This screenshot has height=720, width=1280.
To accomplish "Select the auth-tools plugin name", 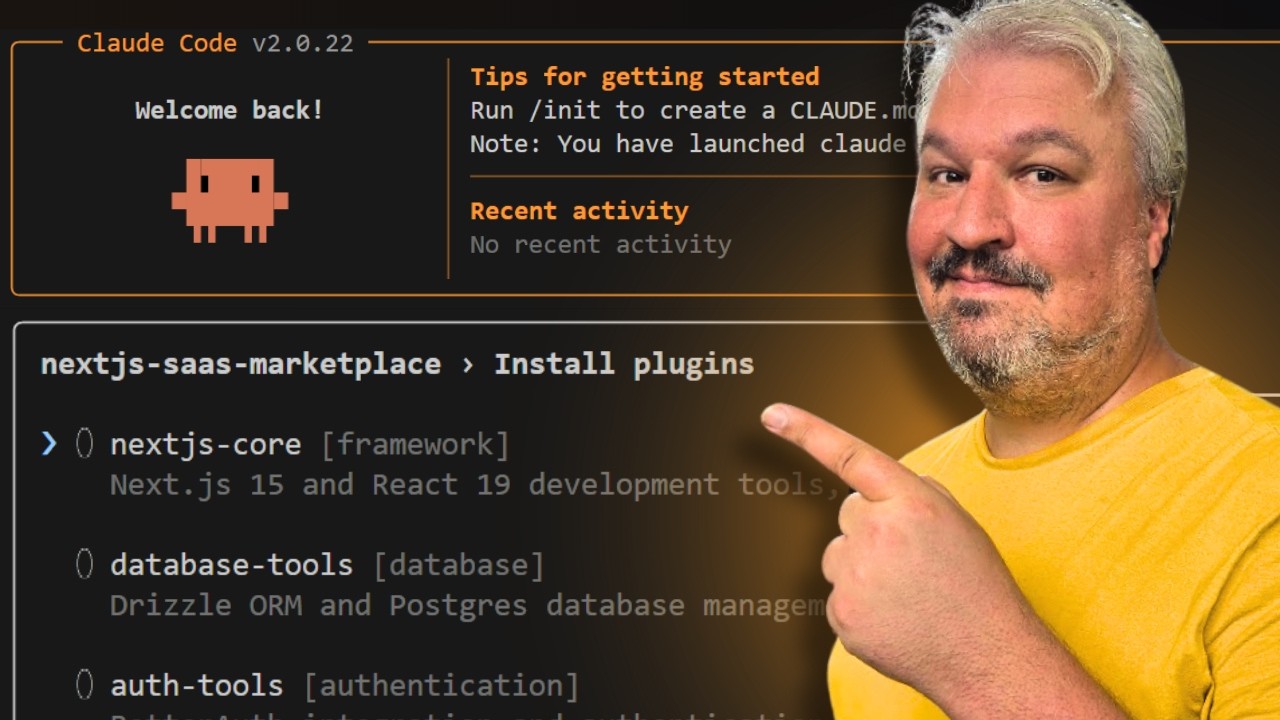I will (197, 684).
